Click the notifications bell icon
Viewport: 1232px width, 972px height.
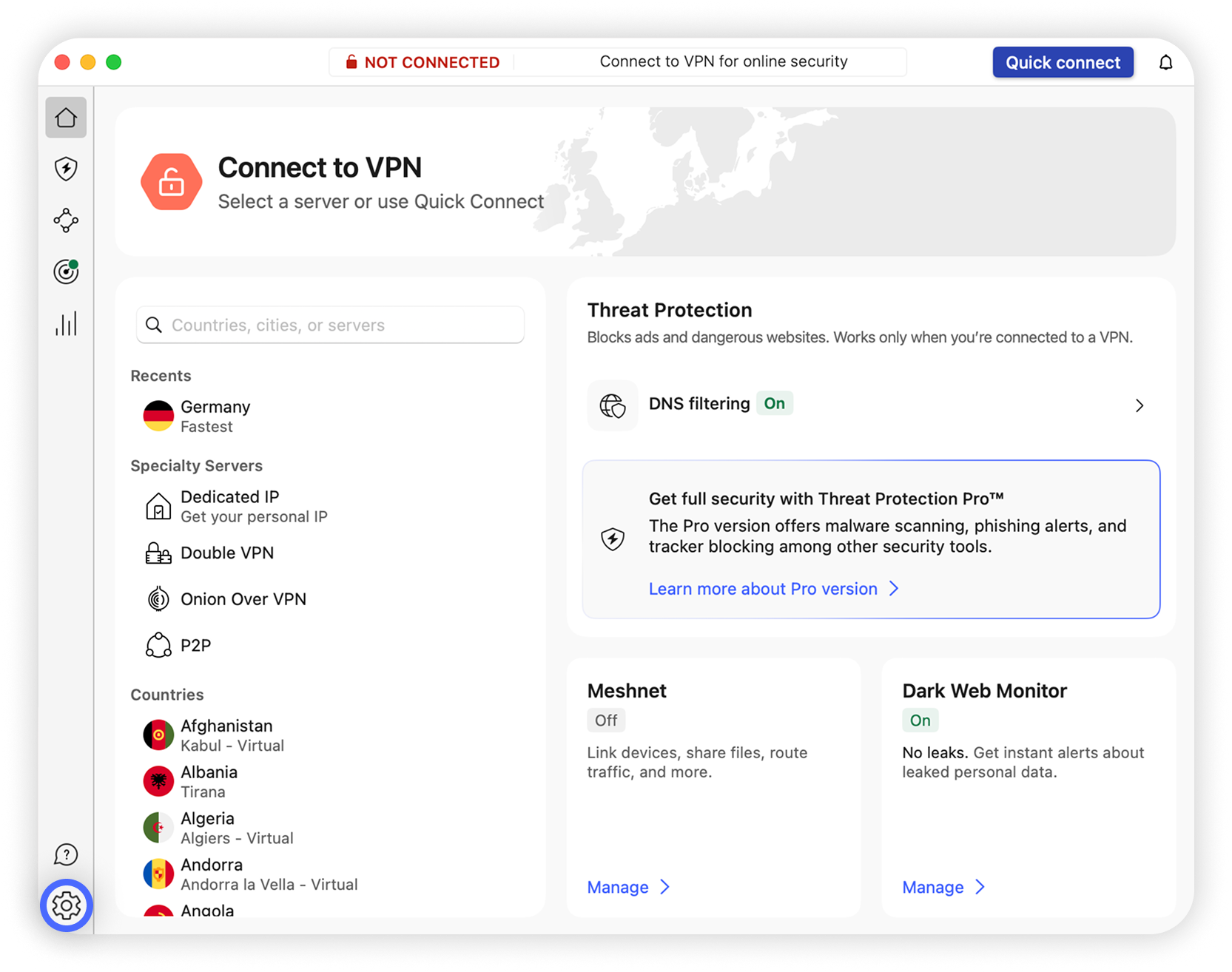coord(1165,63)
